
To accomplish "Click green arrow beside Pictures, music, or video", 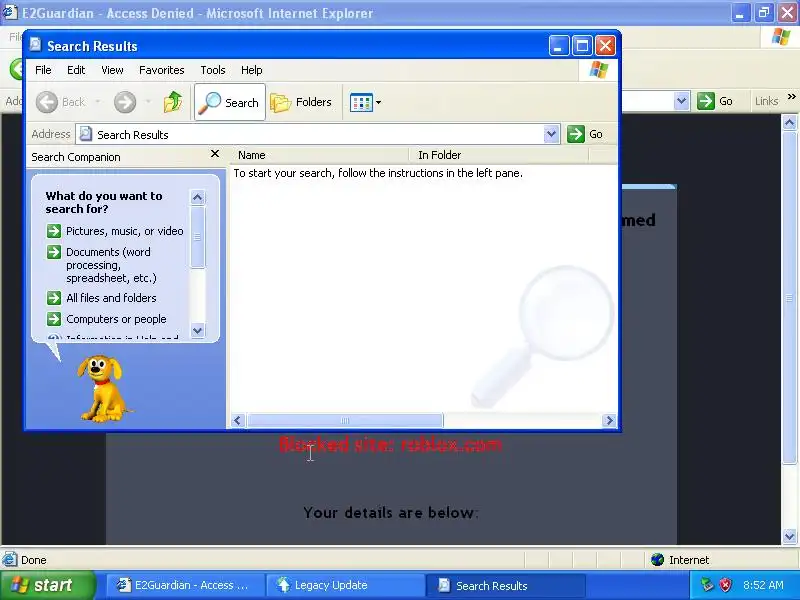I will (x=54, y=231).
